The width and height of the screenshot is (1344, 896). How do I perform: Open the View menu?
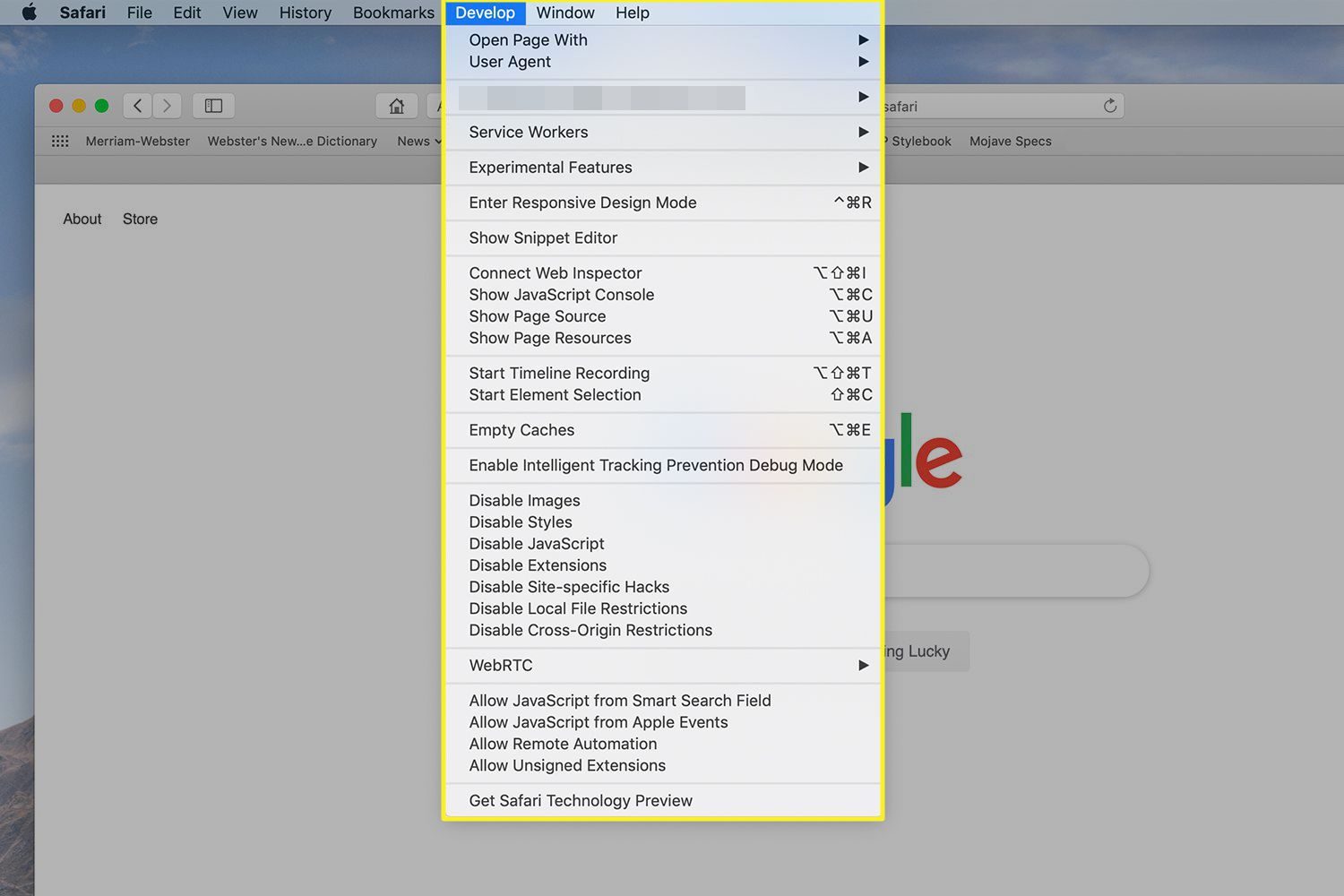click(x=240, y=13)
